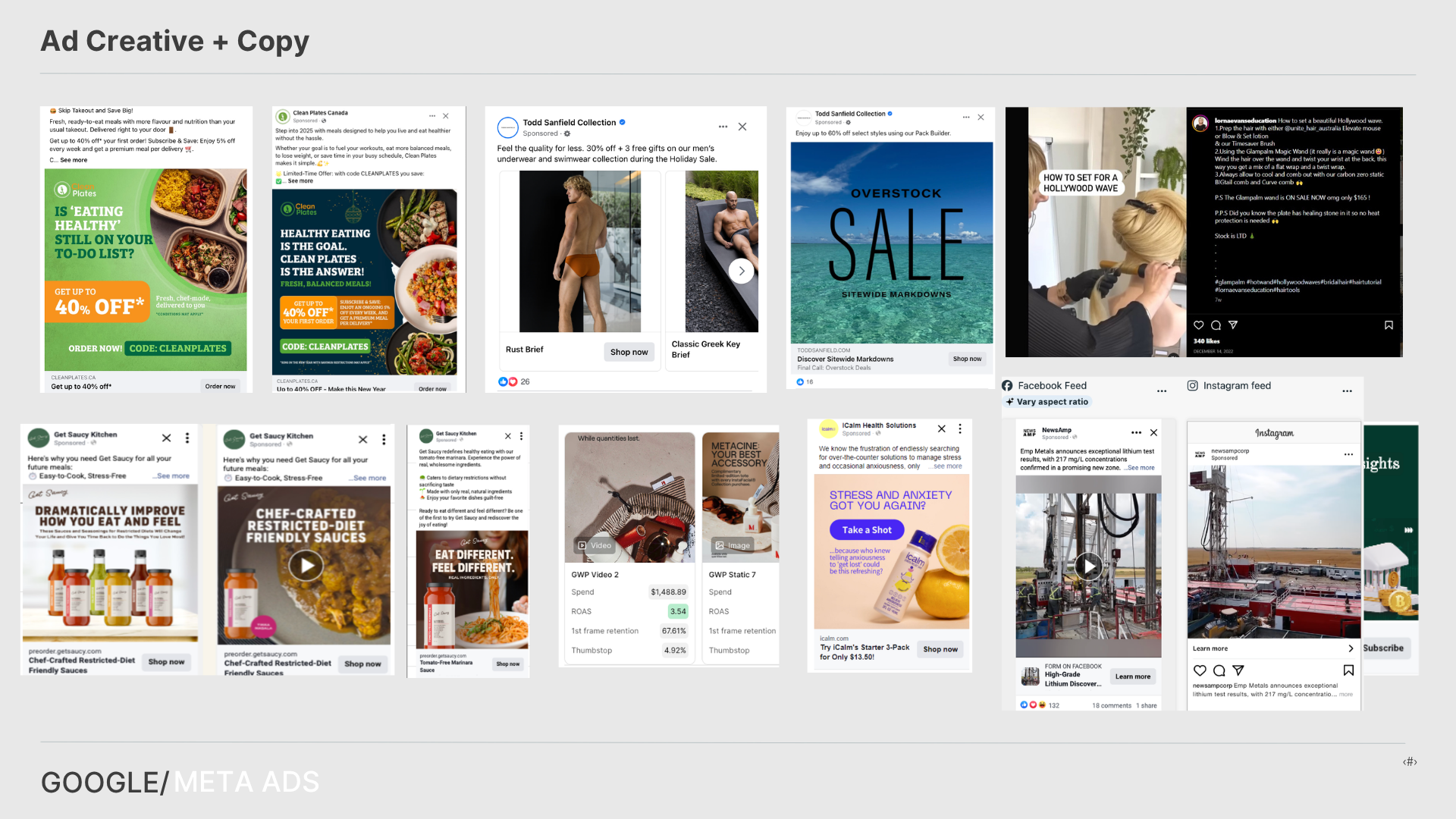
Task: Click Learn more on High-Grade Lithium Discovery
Action: pos(1132,676)
